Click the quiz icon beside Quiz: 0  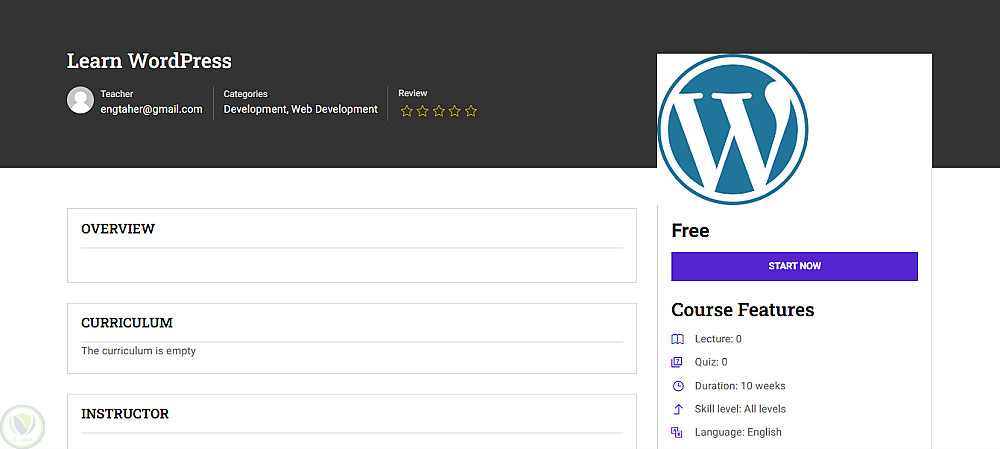[677, 362]
